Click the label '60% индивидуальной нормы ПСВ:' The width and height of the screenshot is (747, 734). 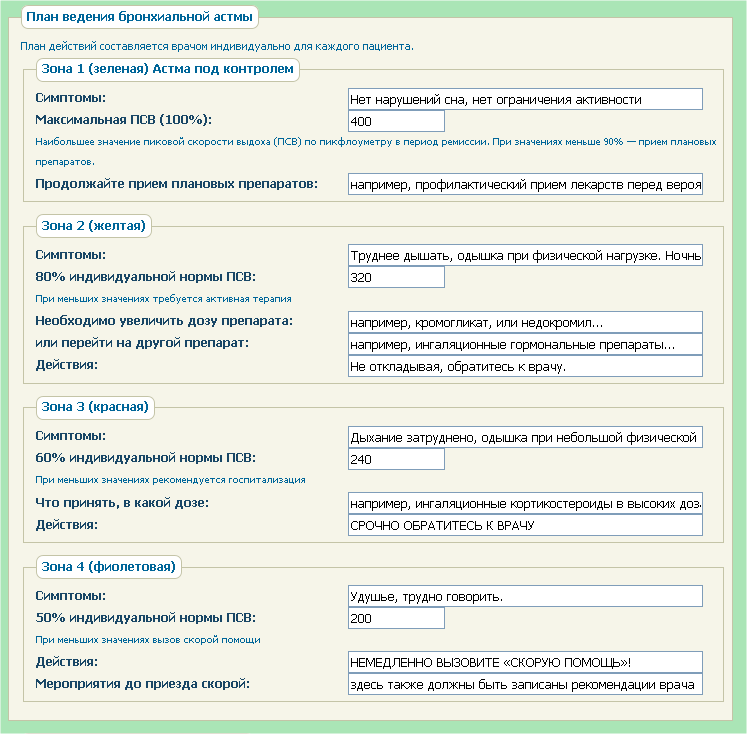145,458
